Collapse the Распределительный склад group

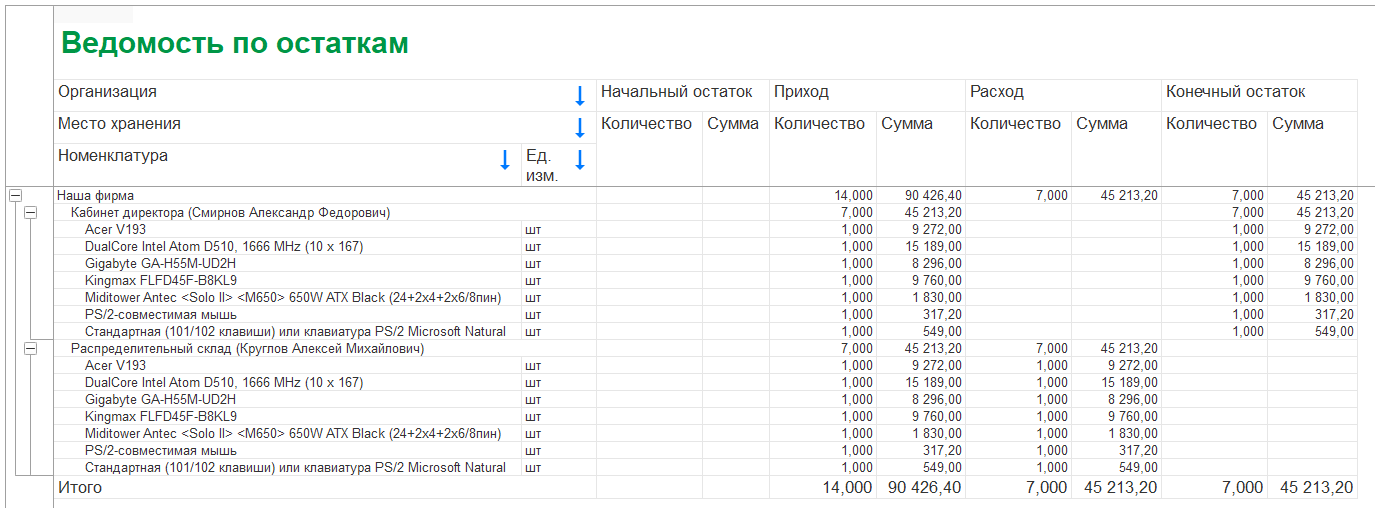[30, 349]
